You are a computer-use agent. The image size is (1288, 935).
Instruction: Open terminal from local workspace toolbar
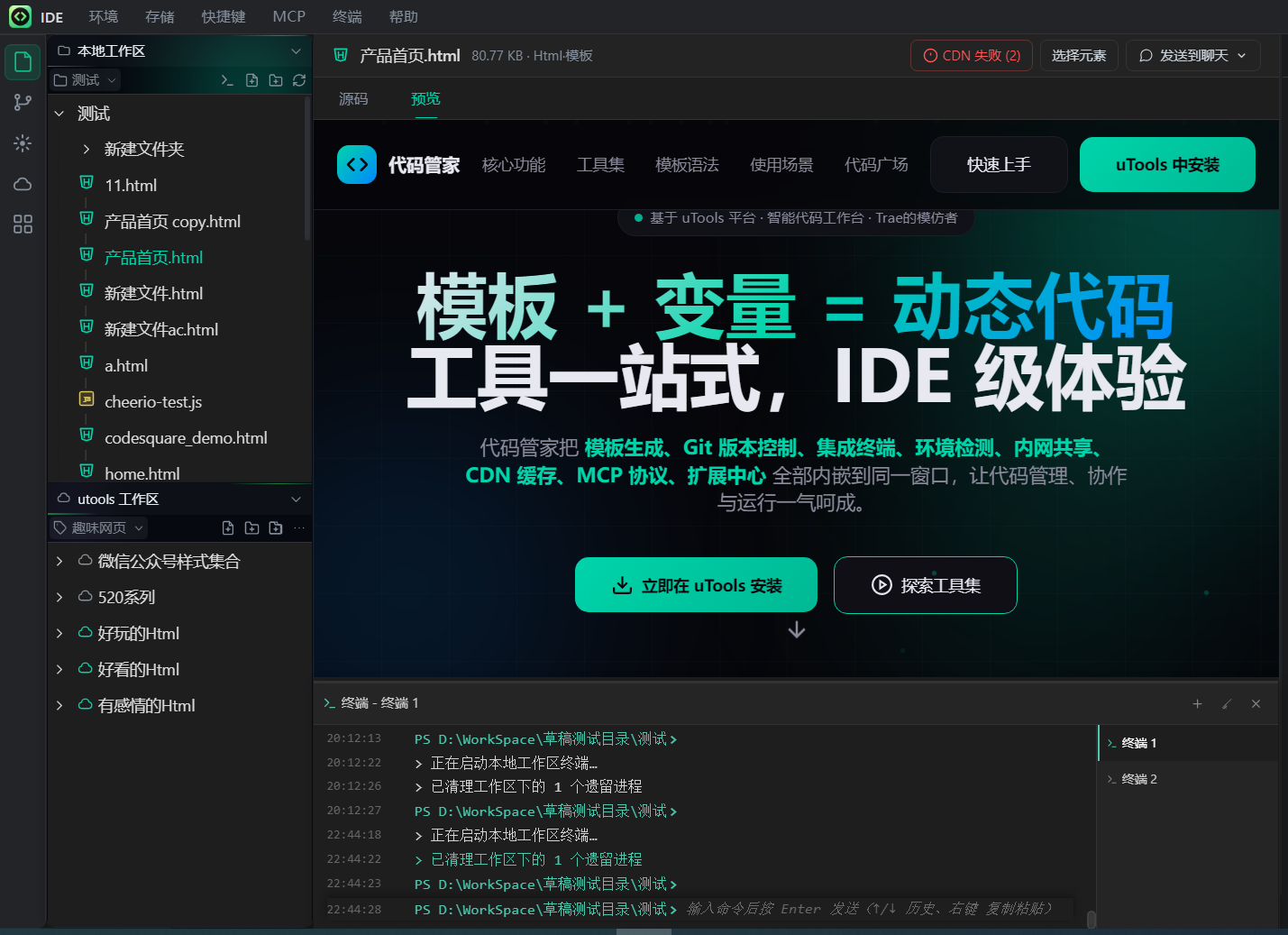(227, 80)
